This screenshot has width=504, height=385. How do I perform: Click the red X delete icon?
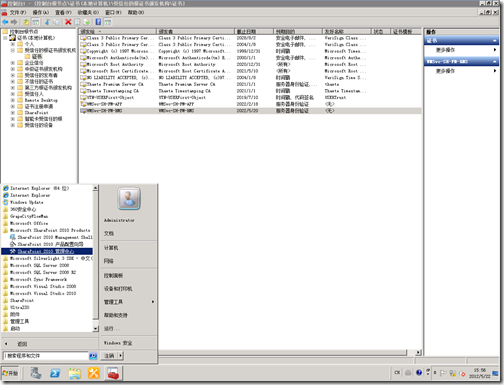[x=68, y=22]
